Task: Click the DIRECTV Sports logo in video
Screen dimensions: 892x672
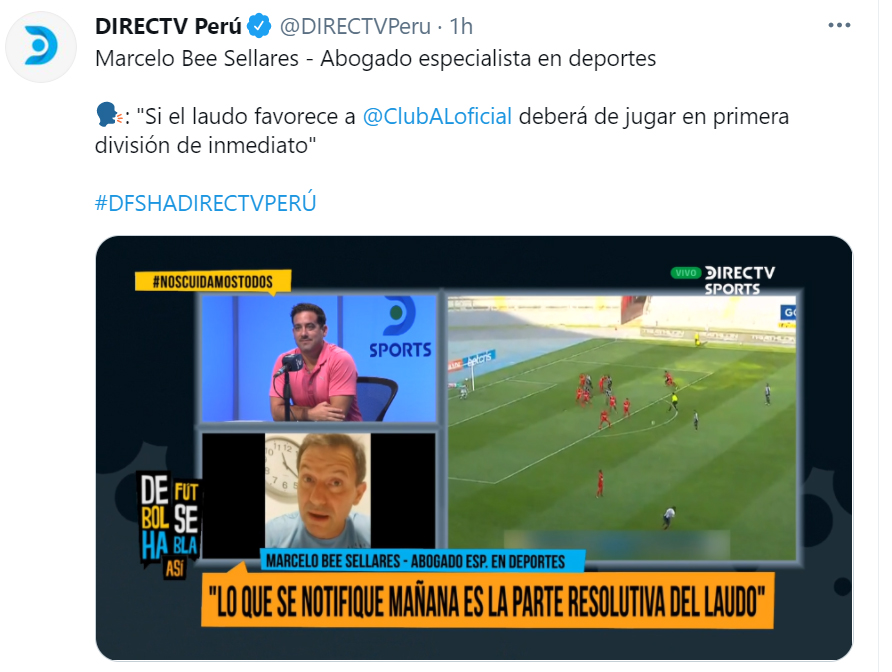Action: 739,281
